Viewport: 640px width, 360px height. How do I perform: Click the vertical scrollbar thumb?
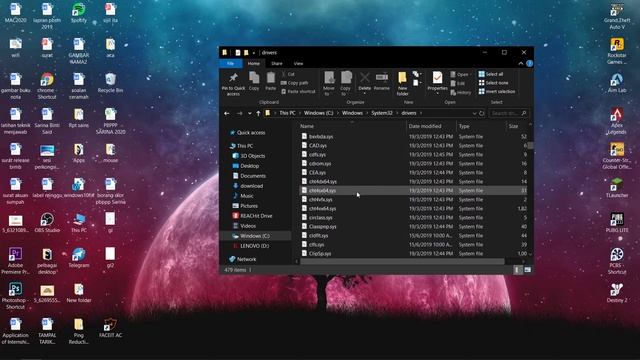tap(530, 146)
